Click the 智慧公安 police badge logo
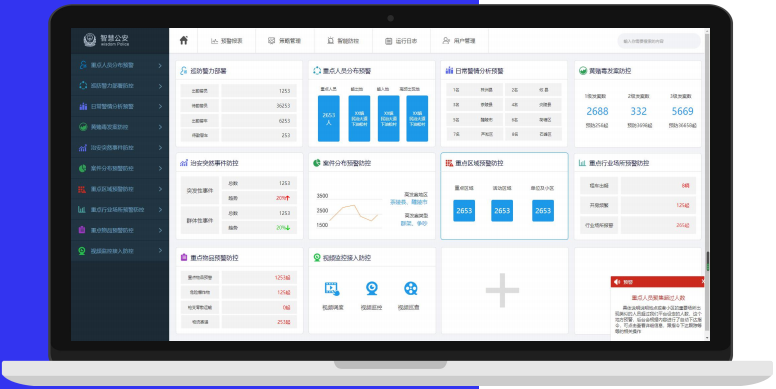 click(90, 40)
